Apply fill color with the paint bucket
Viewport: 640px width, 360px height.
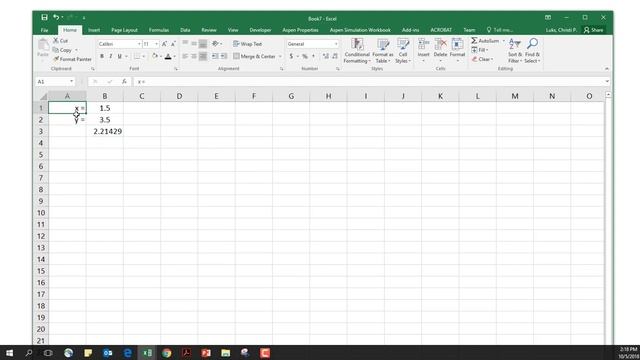pos(154,56)
